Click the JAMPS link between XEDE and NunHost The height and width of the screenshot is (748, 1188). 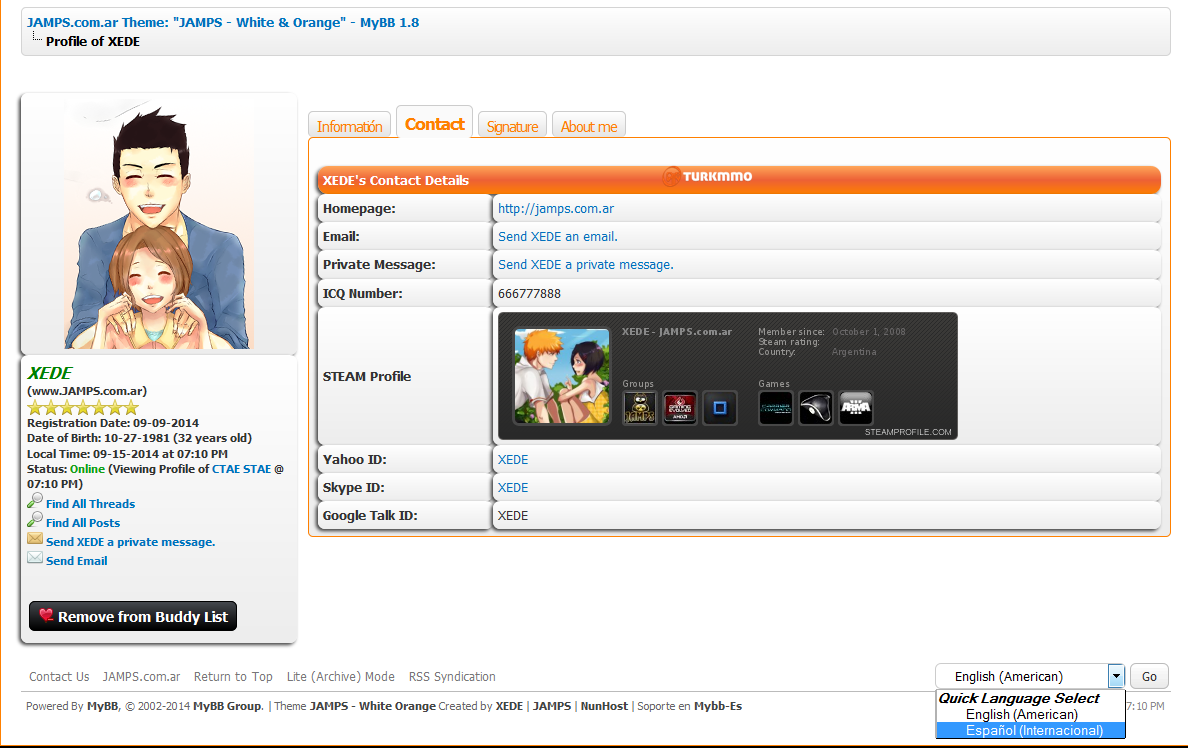pos(552,706)
